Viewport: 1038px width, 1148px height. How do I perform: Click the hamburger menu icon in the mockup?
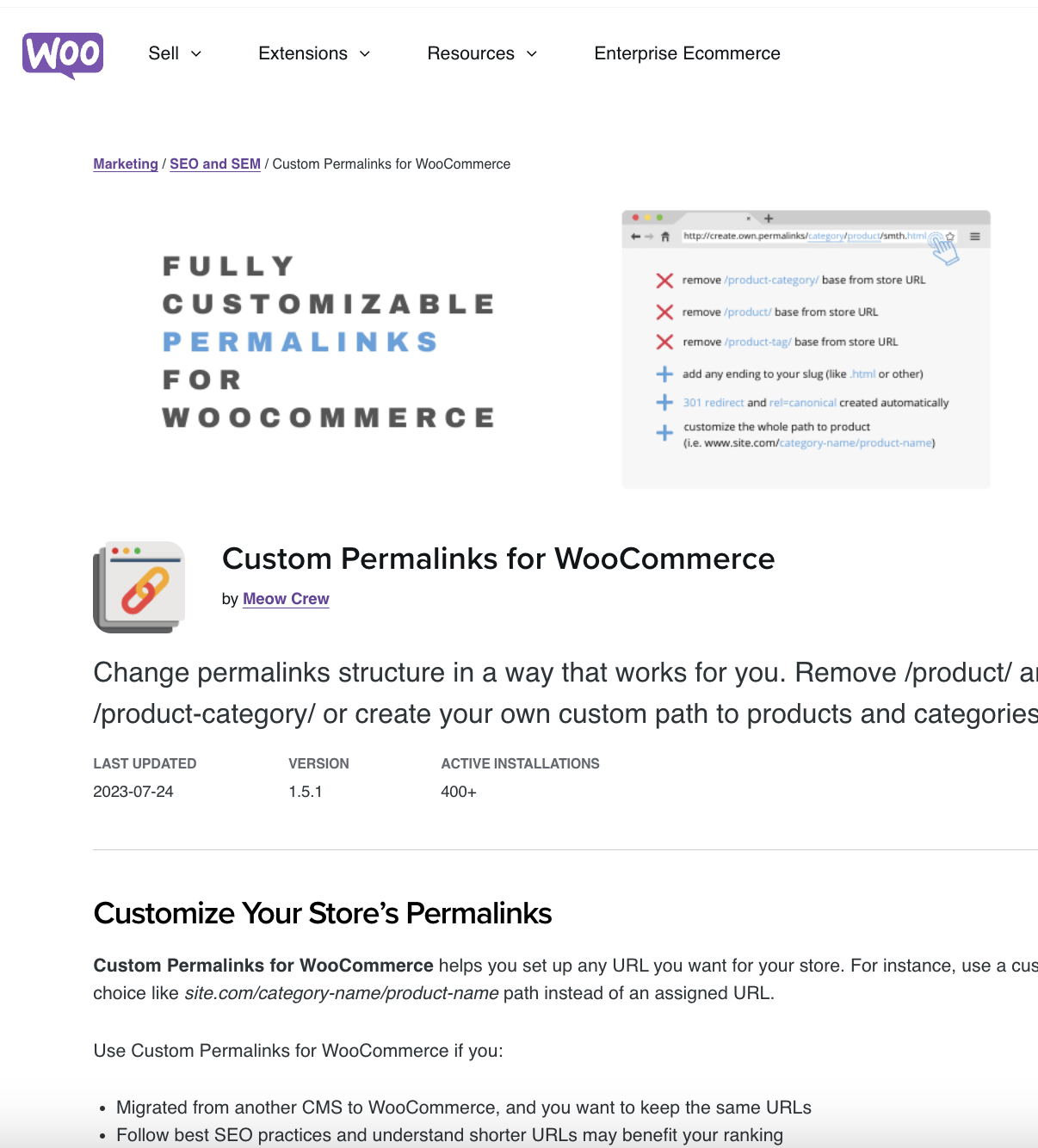coord(974,236)
